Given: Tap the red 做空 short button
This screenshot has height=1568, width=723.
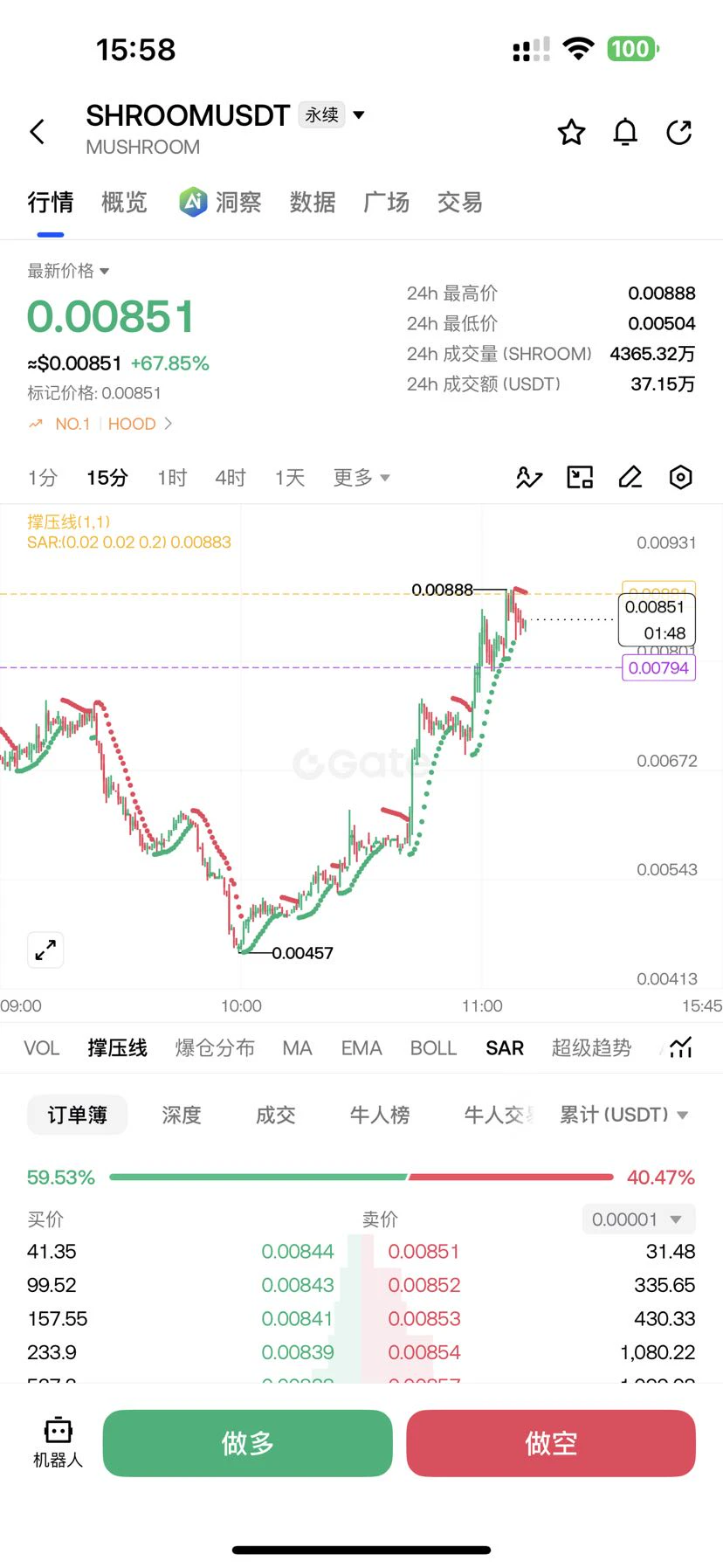Looking at the screenshot, I should (551, 1443).
